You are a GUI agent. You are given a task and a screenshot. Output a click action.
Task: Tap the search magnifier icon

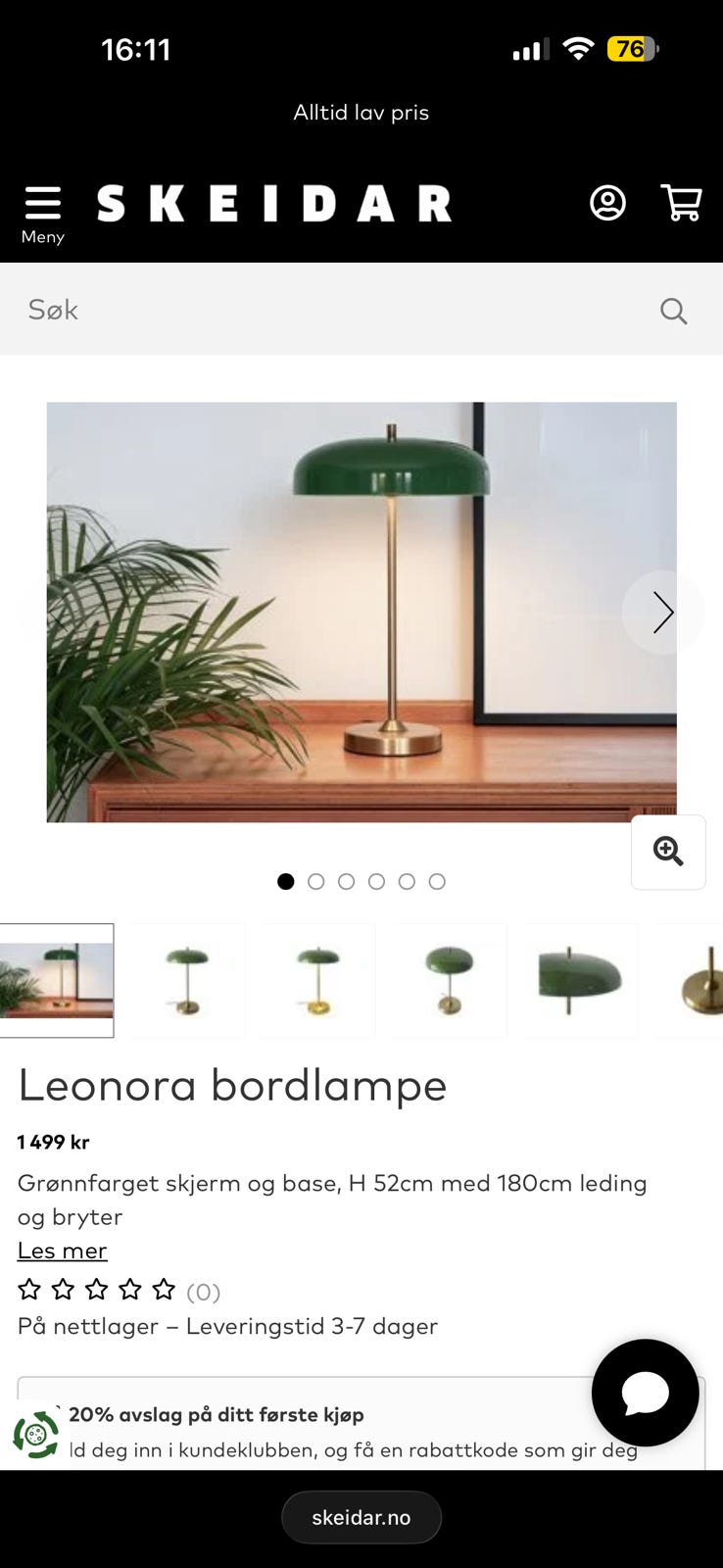coord(673,311)
